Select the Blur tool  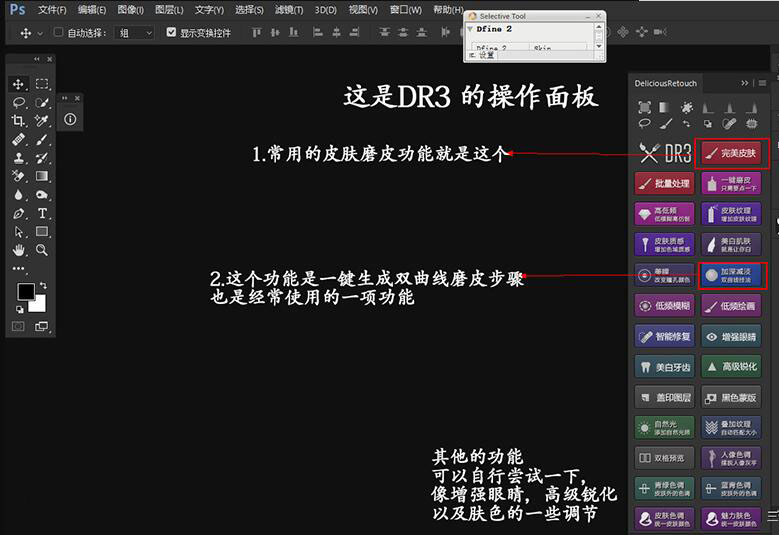[x=18, y=195]
